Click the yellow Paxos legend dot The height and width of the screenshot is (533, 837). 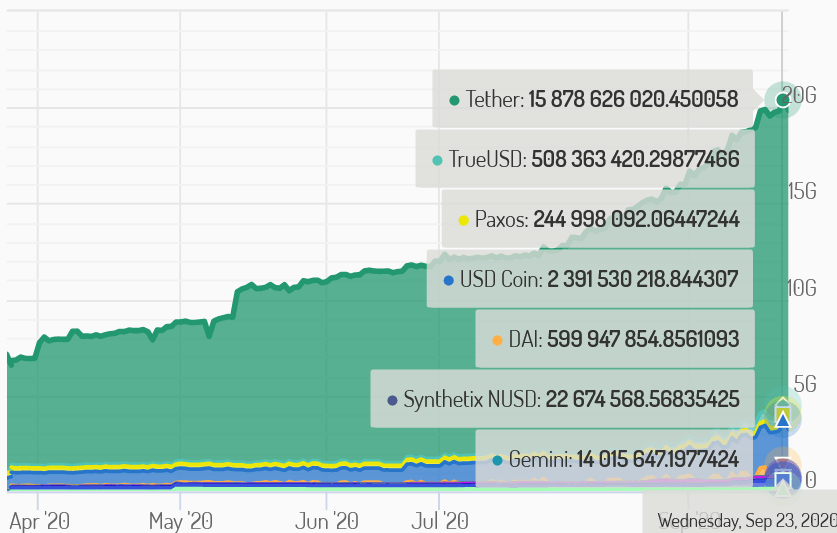tap(463, 221)
